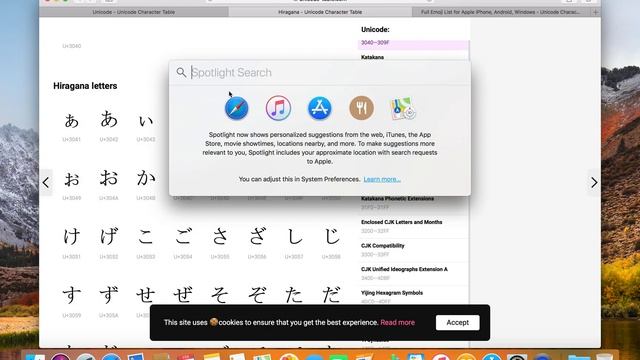Open the Read more cookie link
The width and height of the screenshot is (640, 360).
click(x=398, y=322)
